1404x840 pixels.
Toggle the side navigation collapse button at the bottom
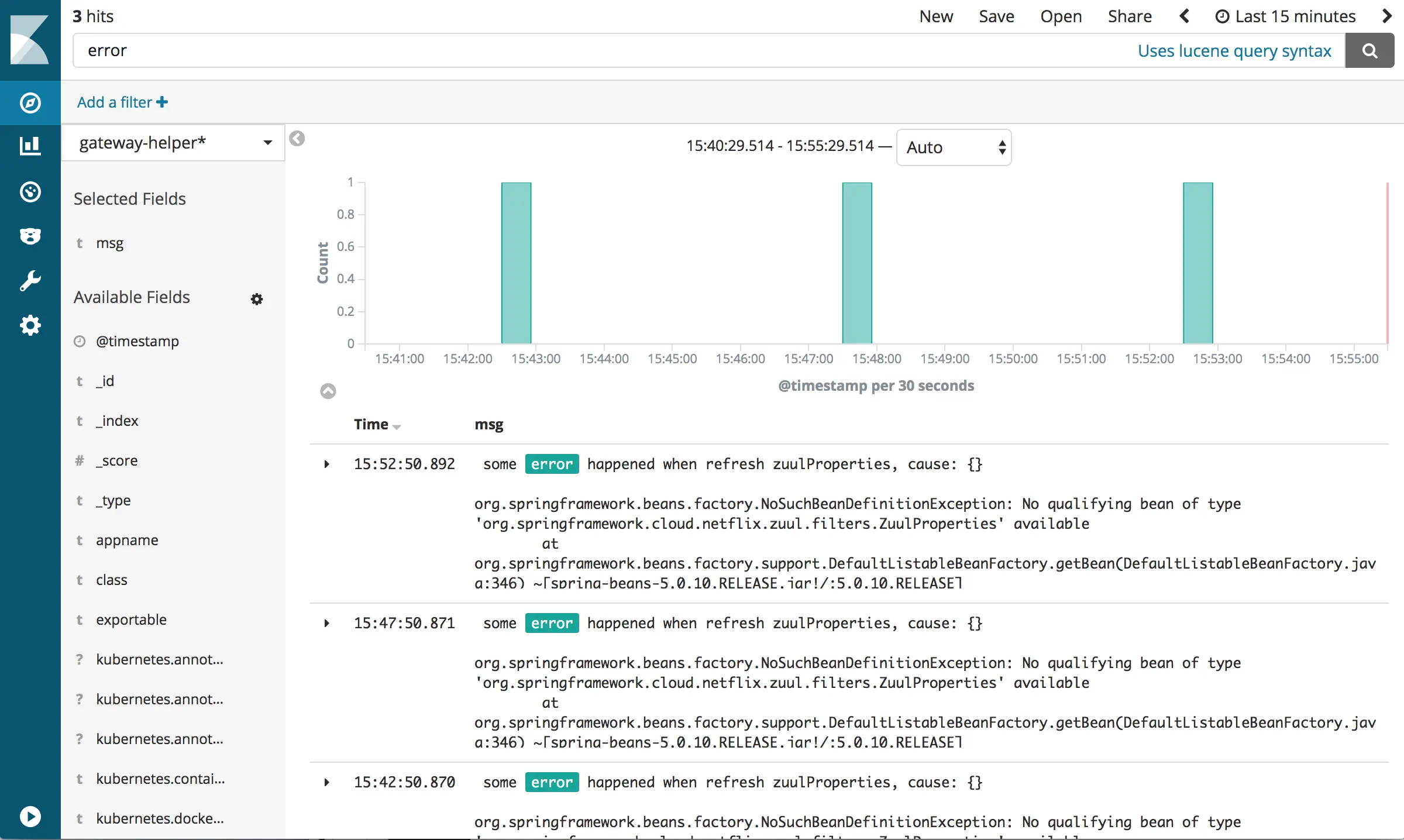pyautogui.click(x=30, y=816)
